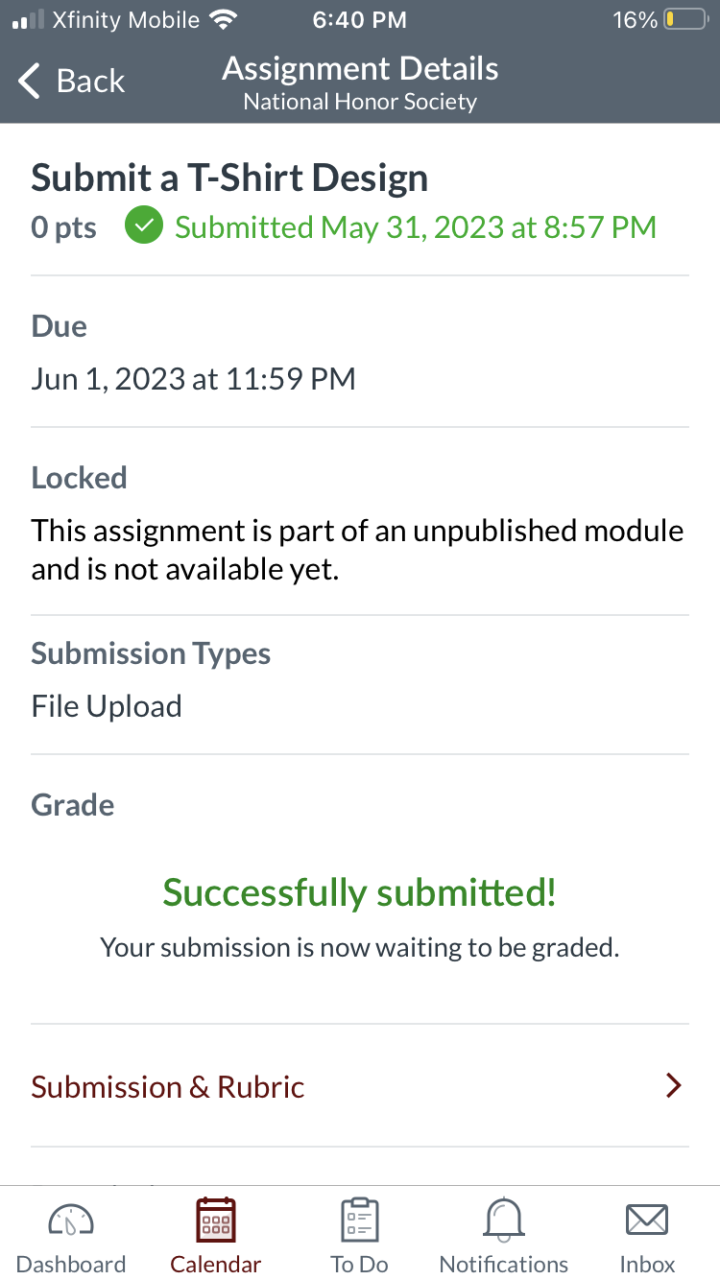This screenshot has width=720, height=1280.
Task: Open the Inbox envelope icon
Action: [x=647, y=1220]
